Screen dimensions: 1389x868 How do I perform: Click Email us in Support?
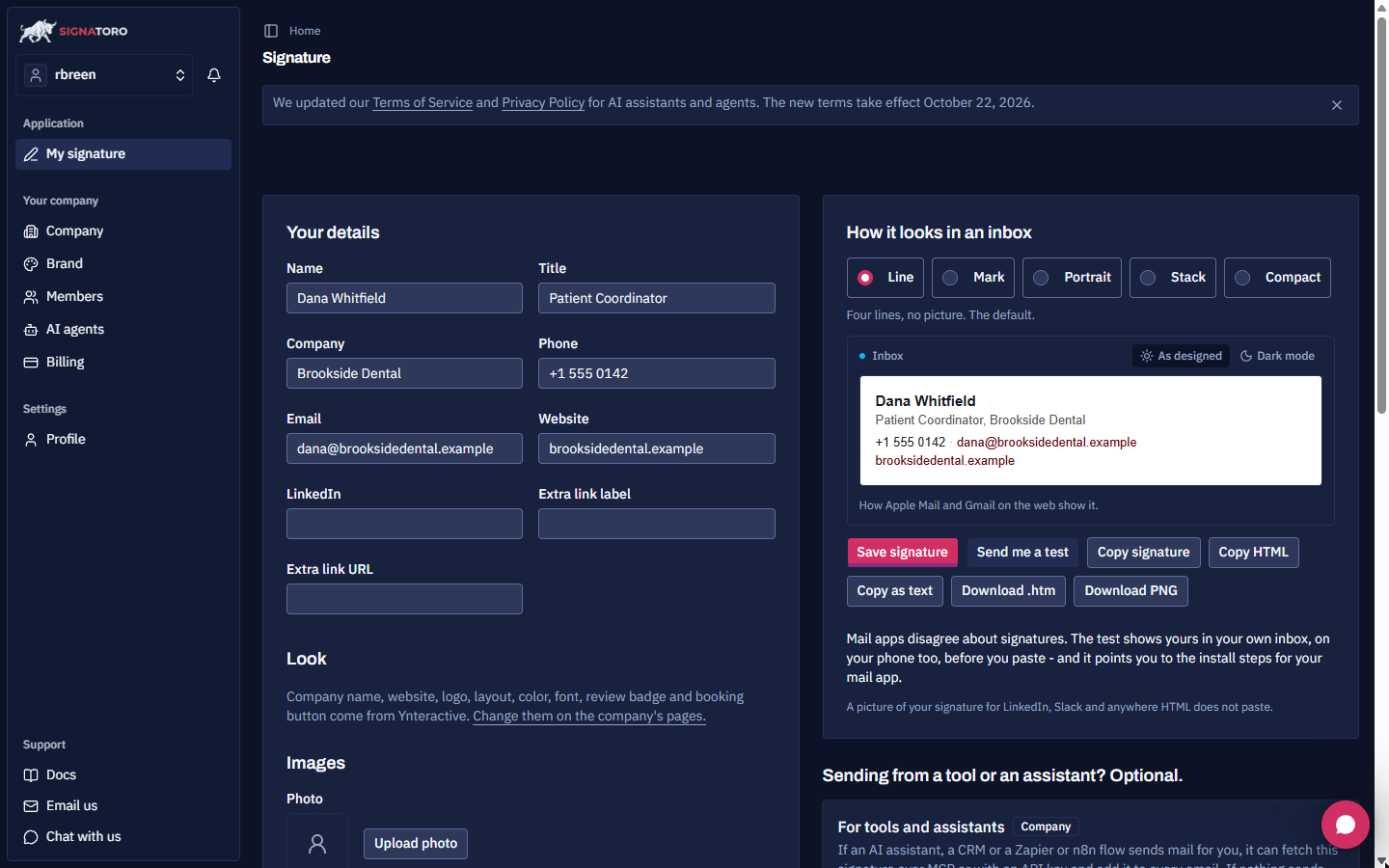point(123,806)
